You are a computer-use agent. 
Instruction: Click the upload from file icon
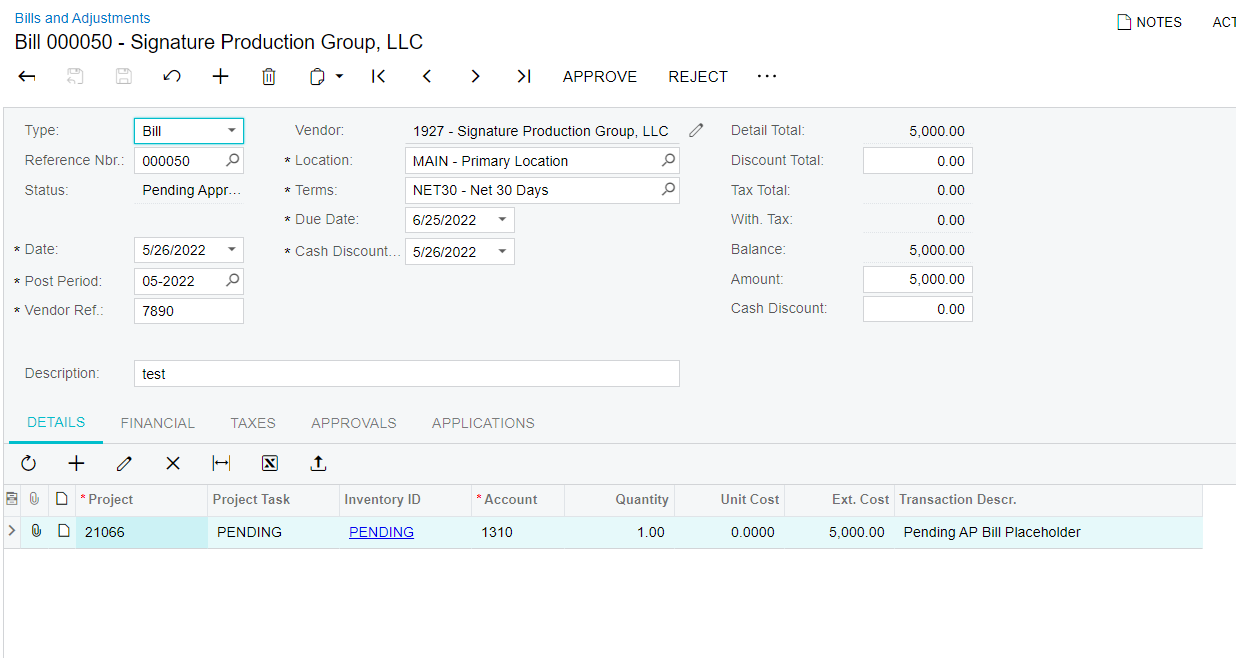[318, 463]
